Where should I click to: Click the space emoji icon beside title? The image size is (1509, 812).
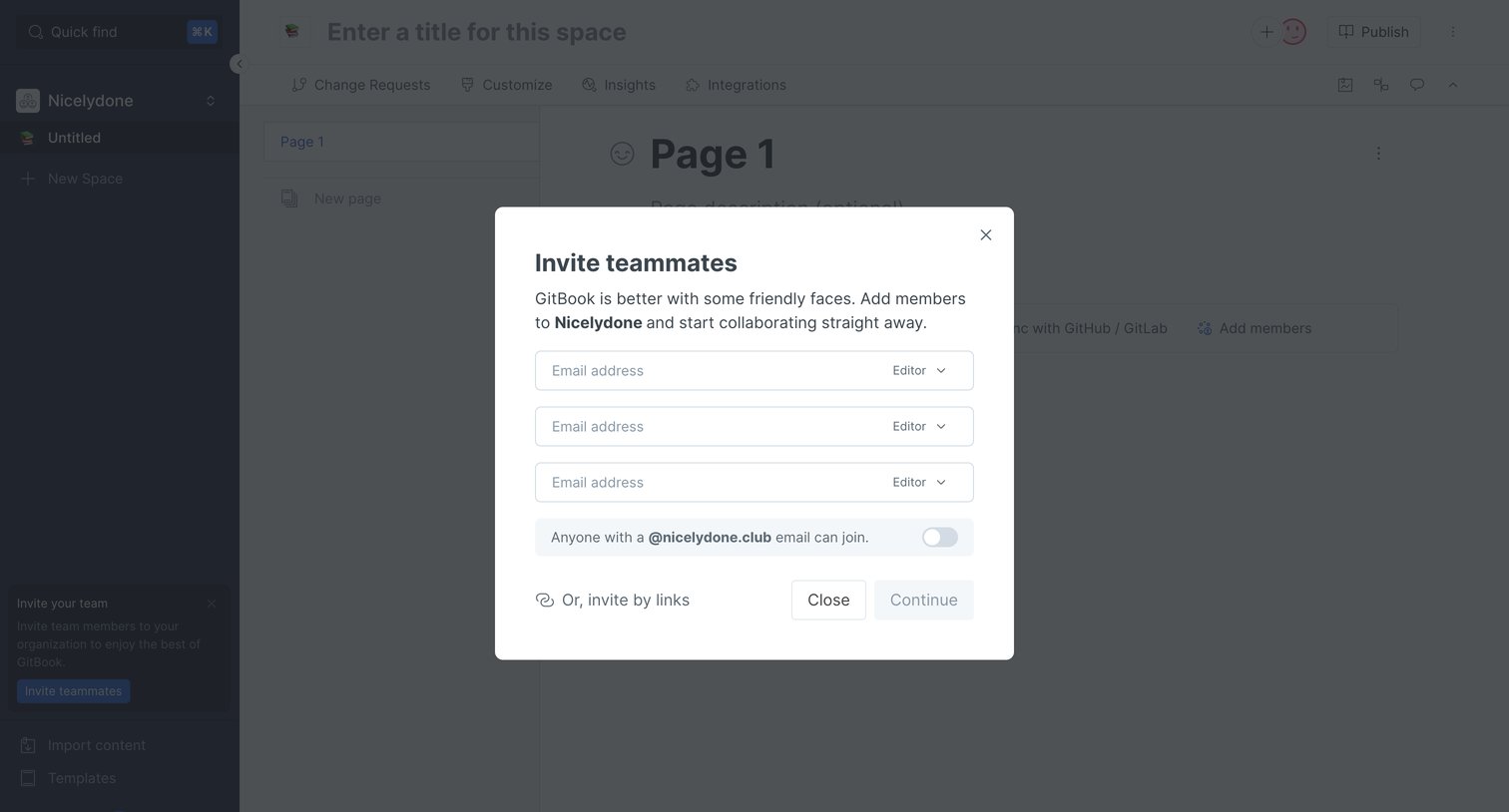(x=292, y=32)
